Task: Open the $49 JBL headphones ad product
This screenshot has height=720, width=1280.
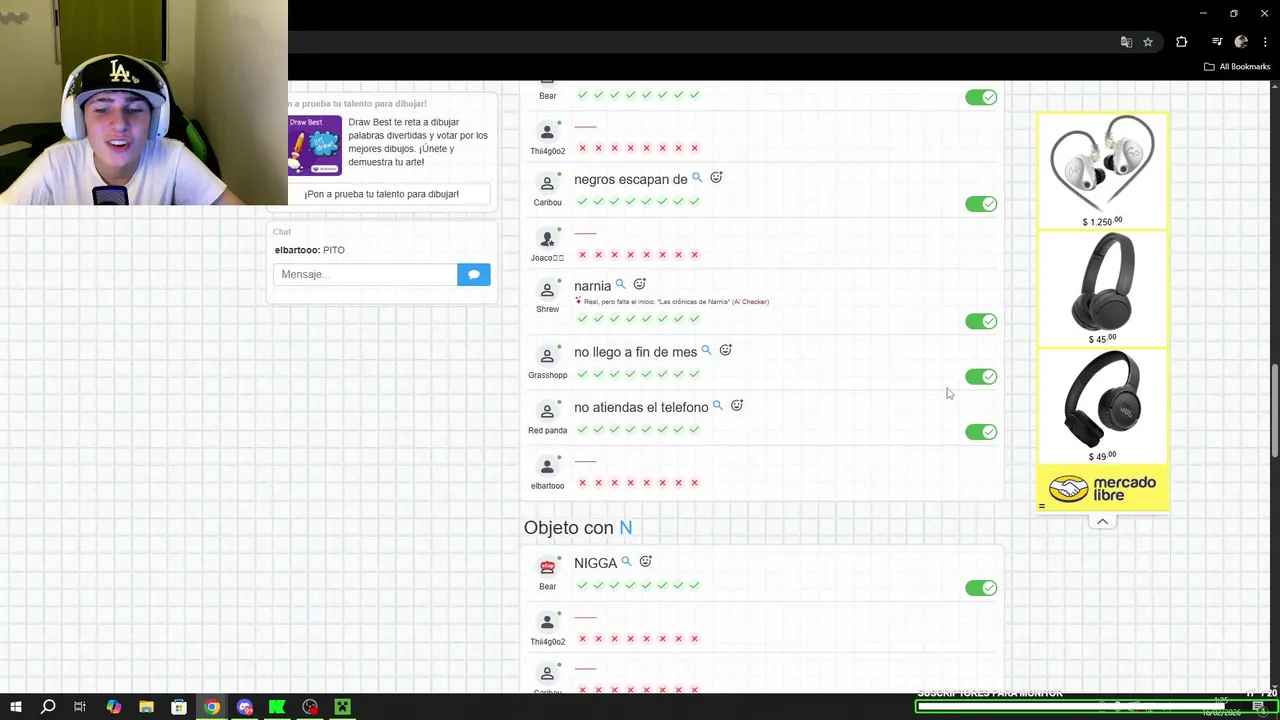Action: (x=1102, y=406)
